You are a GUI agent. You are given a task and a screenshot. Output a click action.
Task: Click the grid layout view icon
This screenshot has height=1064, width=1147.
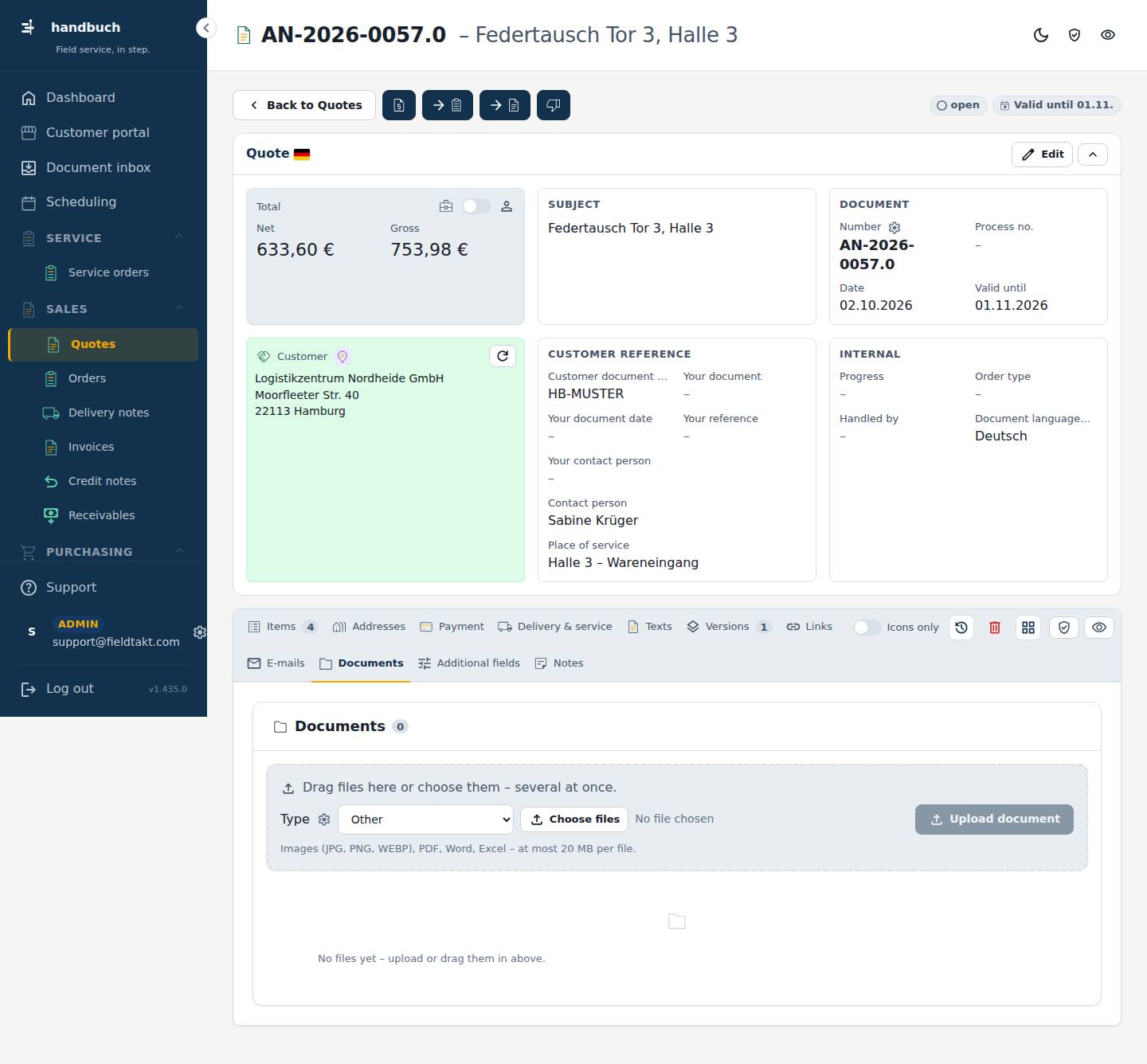[x=1028, y=628]
